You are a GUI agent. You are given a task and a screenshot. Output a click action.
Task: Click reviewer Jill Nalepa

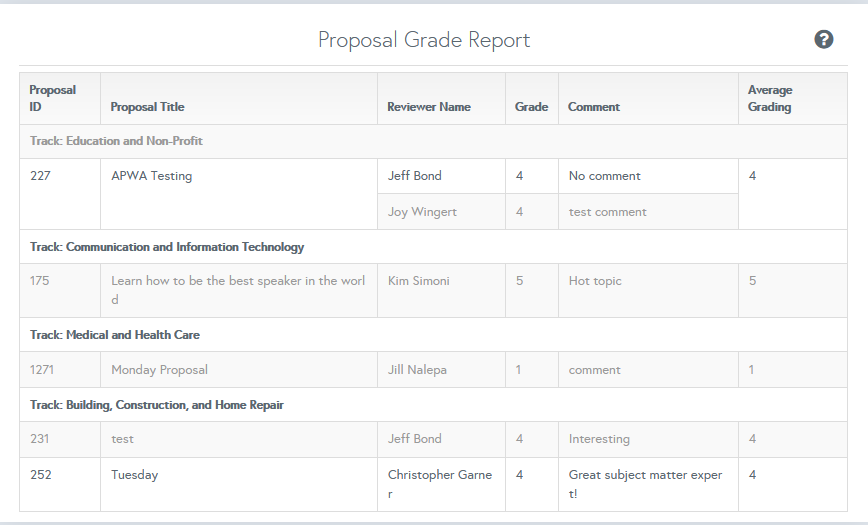417,370
